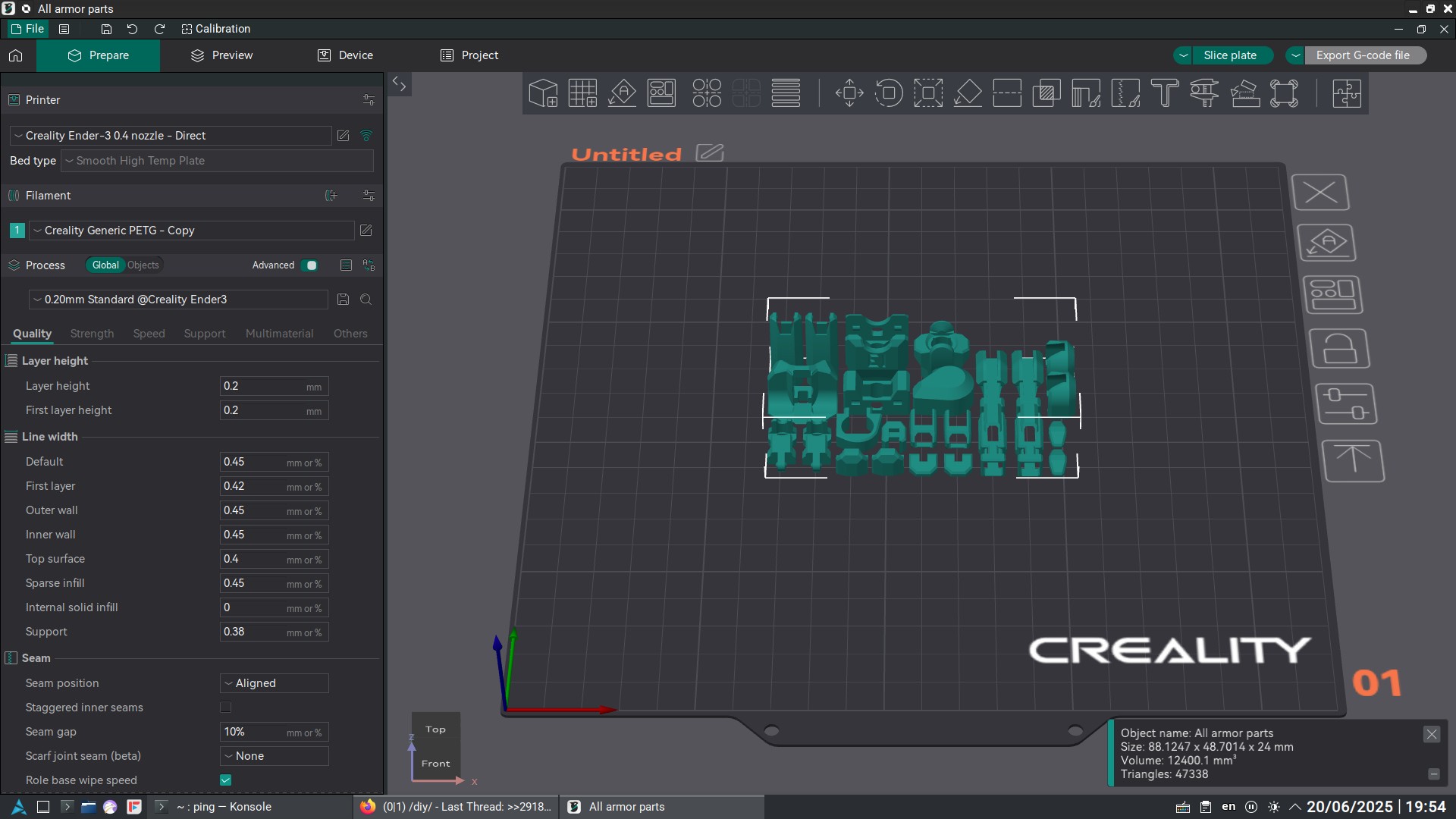Click Export G-code file button
This screenshot has width=1456, height=819.
coord(1363,55)
